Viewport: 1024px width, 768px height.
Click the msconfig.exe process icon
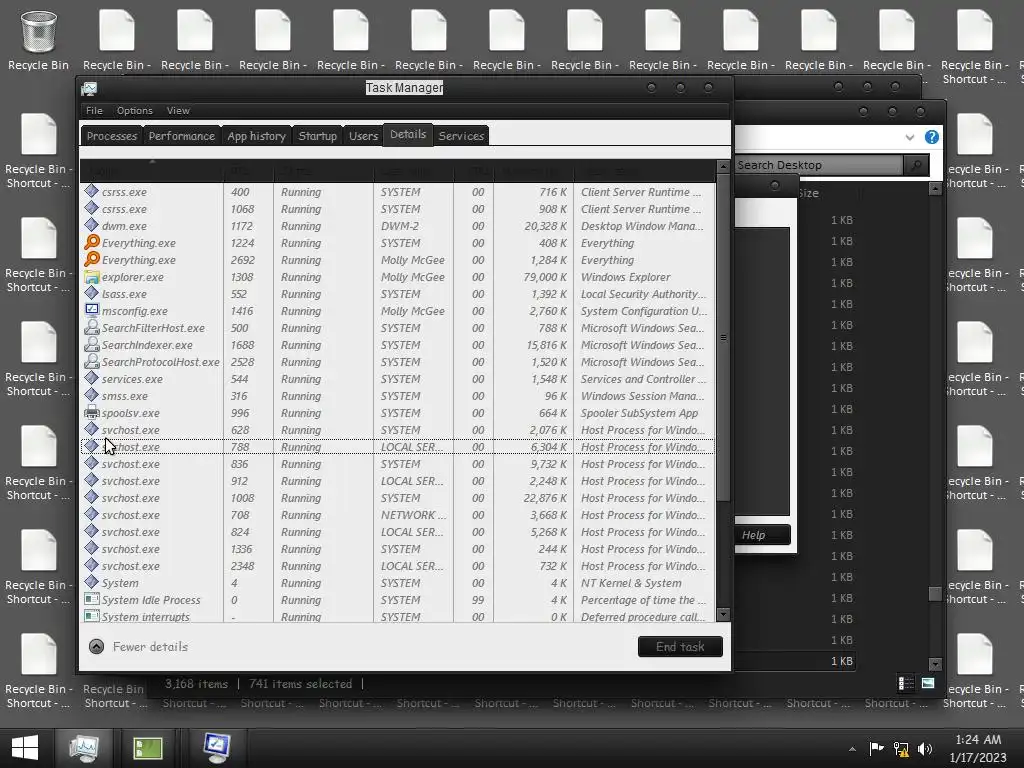92,310
